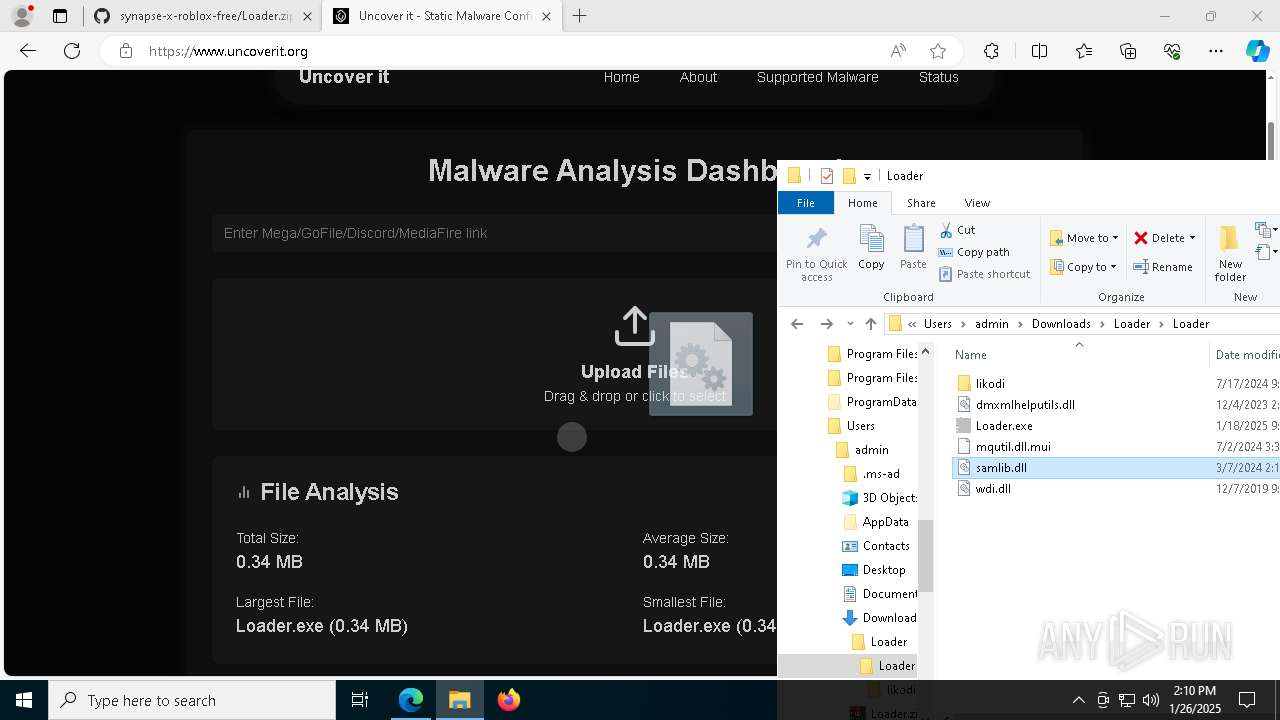This screenshot has width=1280, height=720.
Task: Switch to synapse-x-roblox-free GitHub tab
Action: [203, 16]
